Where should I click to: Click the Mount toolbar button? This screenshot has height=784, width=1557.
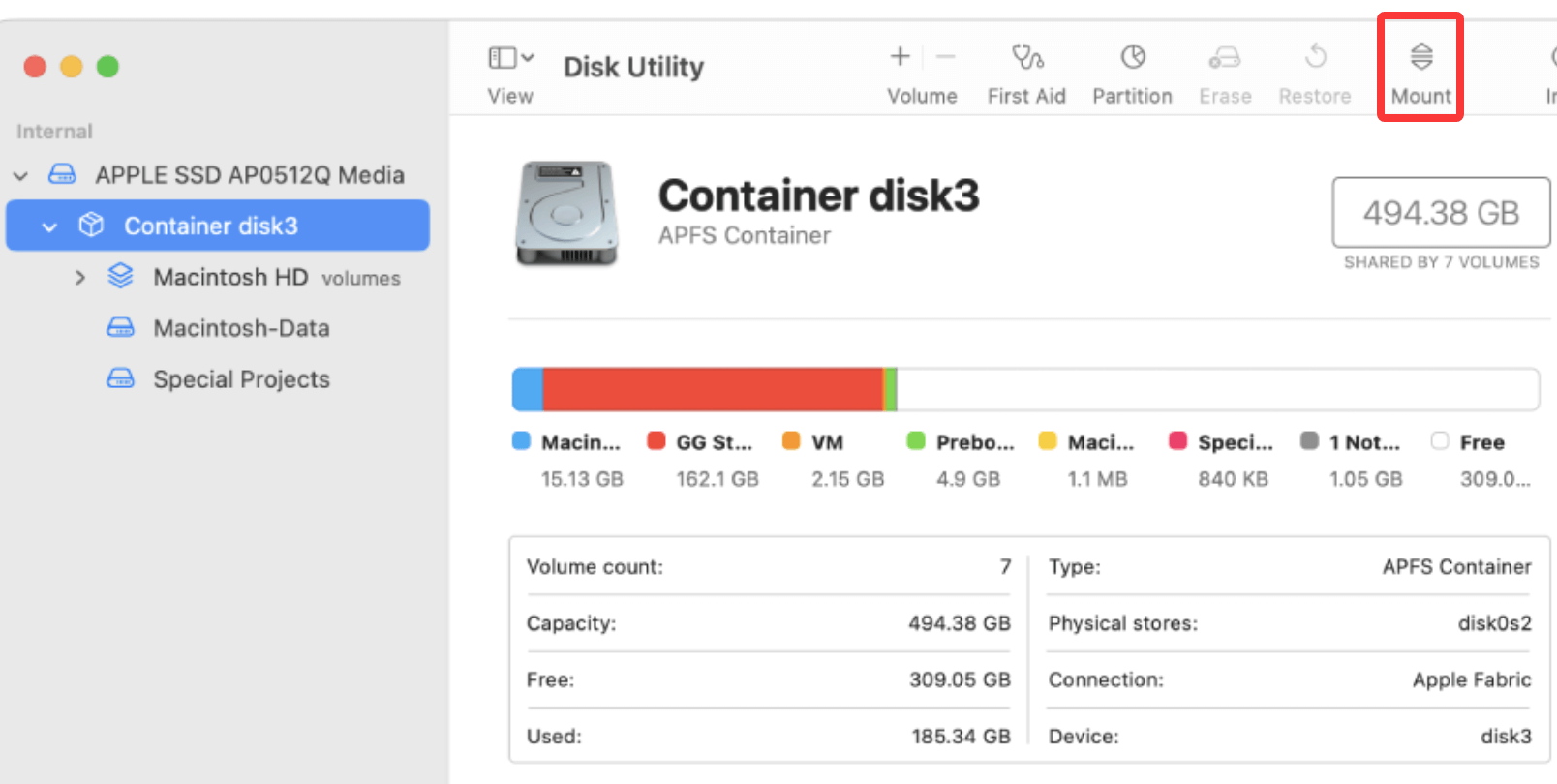[1420, 74]
